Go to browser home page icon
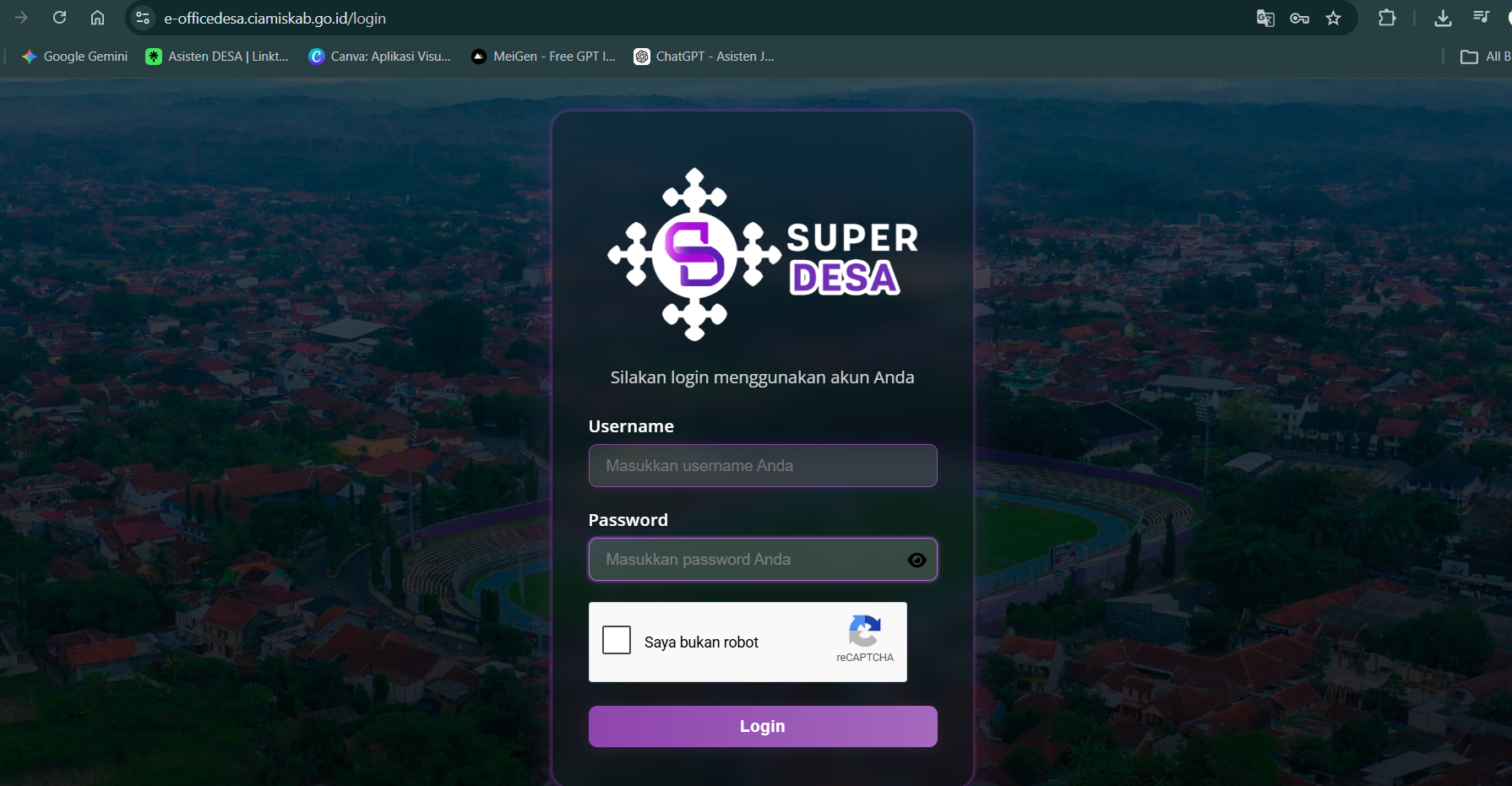 (97, 18)
